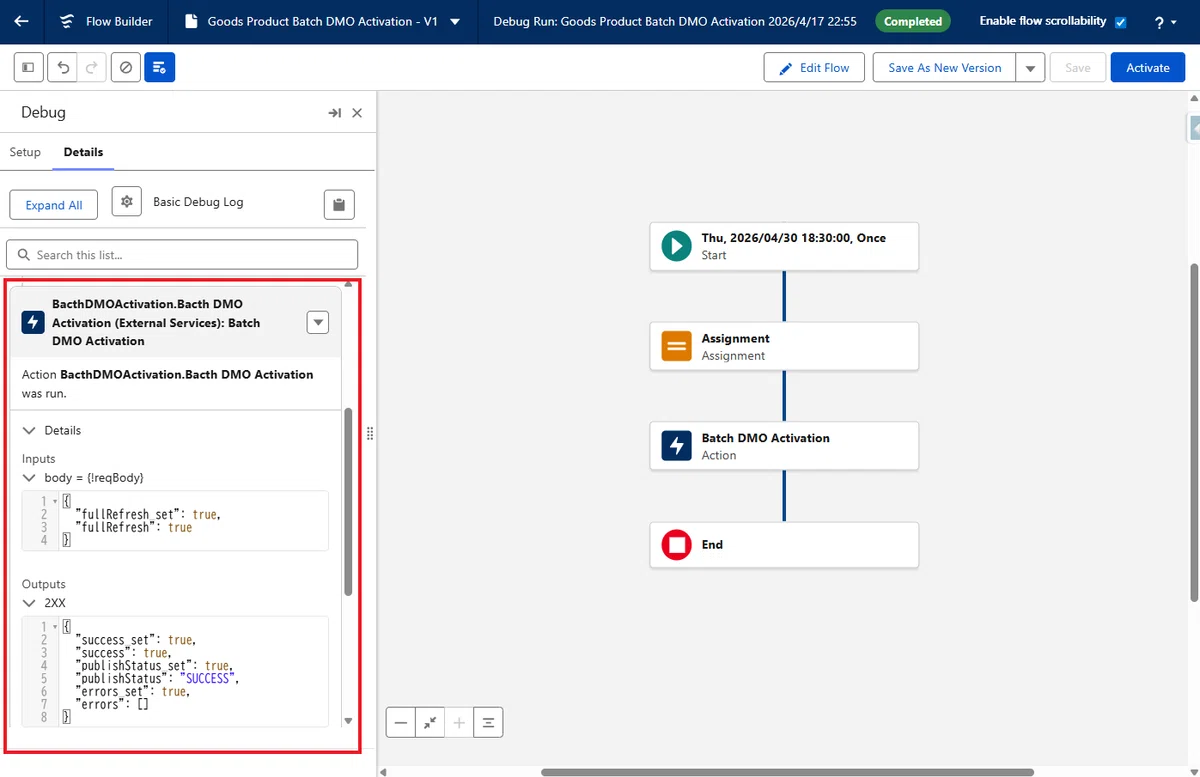Image resolution: width=1200 pixels, height=777 pixels.
Task: Collapse the body = {!reqBody} expander
Action: tap(29, 478)
